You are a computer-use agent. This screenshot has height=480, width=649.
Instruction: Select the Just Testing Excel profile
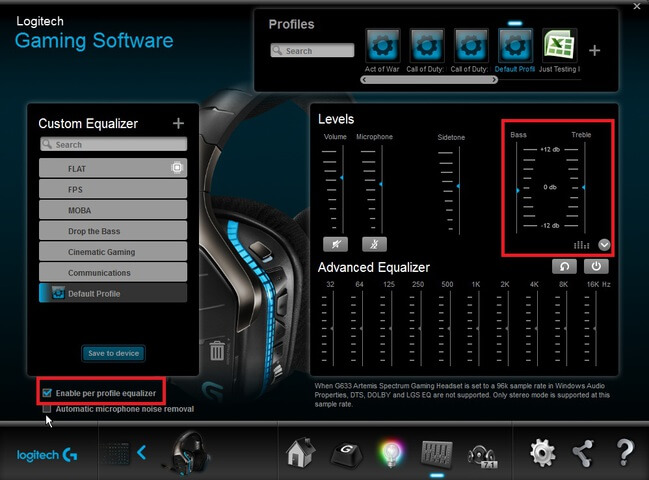coord(560,50)
